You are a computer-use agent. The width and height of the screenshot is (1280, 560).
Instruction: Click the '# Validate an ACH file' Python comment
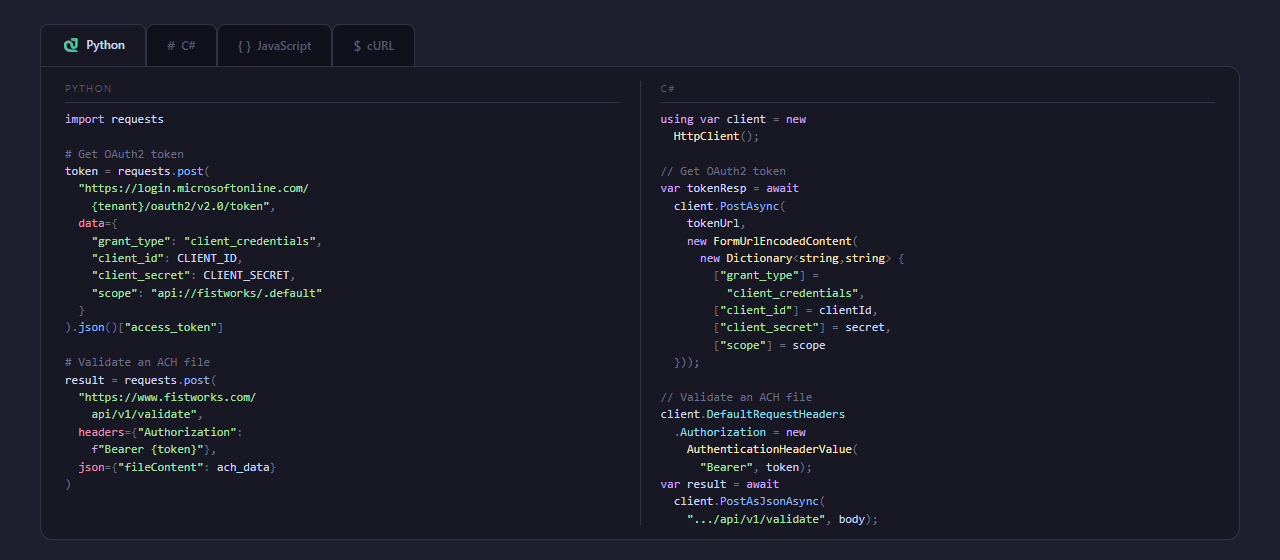137,362
